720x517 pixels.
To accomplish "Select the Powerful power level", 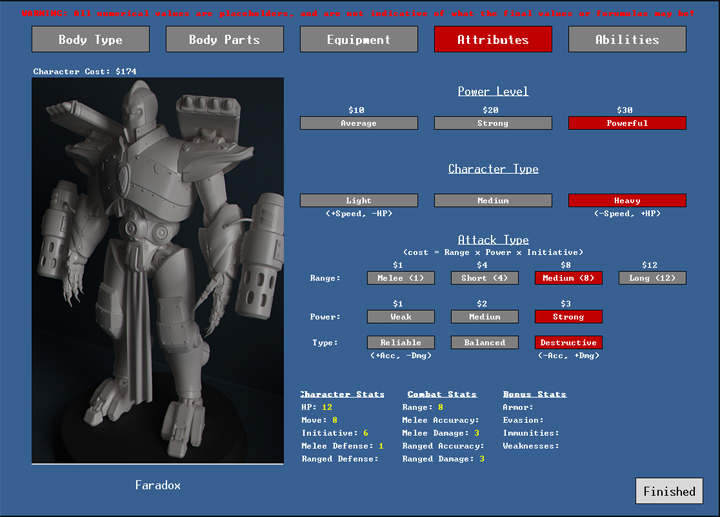I will point(627,123).
